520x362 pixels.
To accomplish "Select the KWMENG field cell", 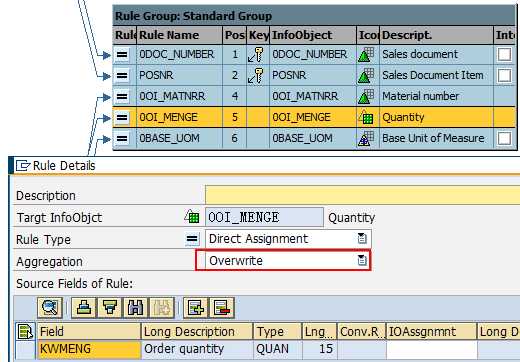I will pos(89,349).
